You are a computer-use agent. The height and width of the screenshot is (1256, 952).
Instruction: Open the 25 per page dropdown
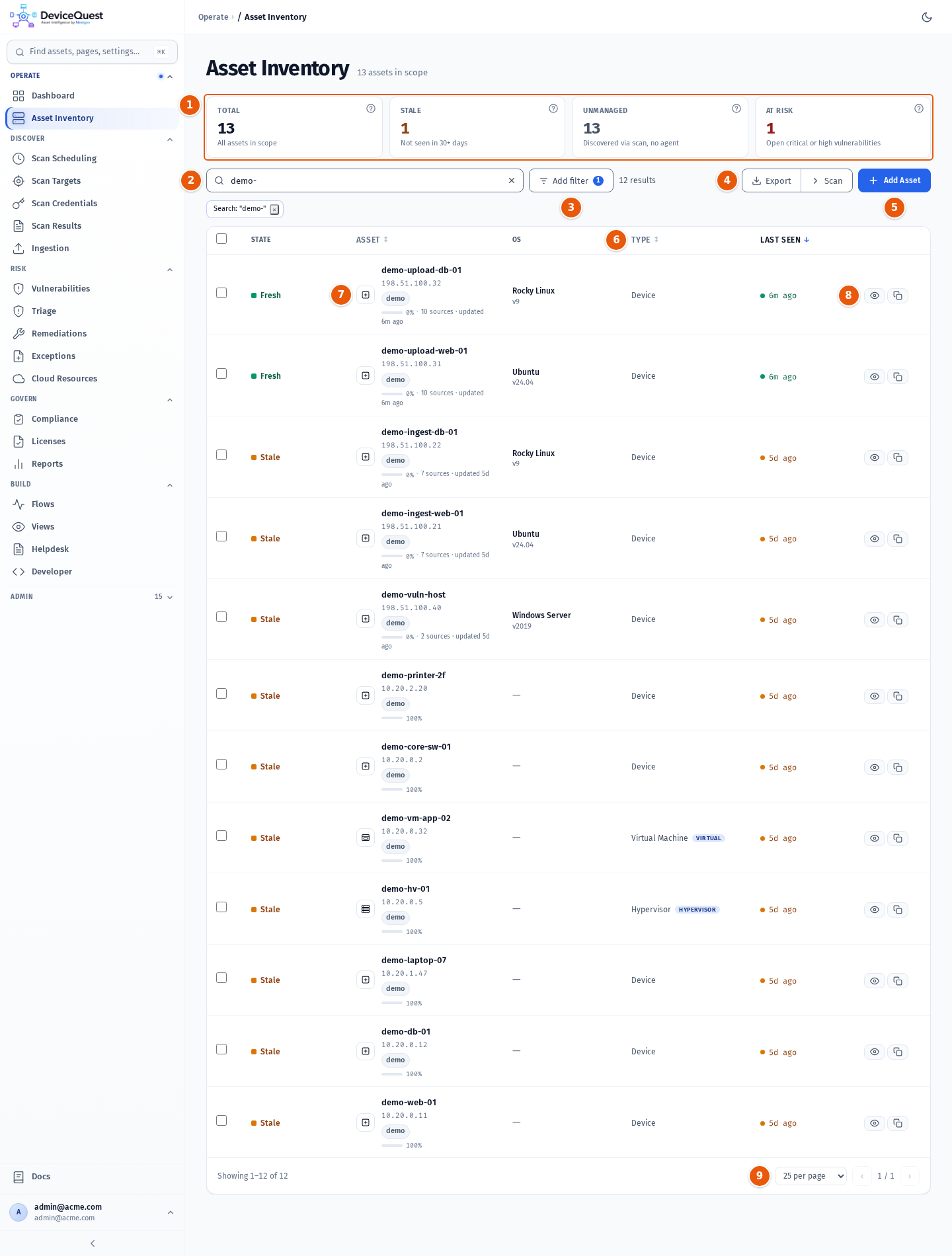click(811, 1176)
